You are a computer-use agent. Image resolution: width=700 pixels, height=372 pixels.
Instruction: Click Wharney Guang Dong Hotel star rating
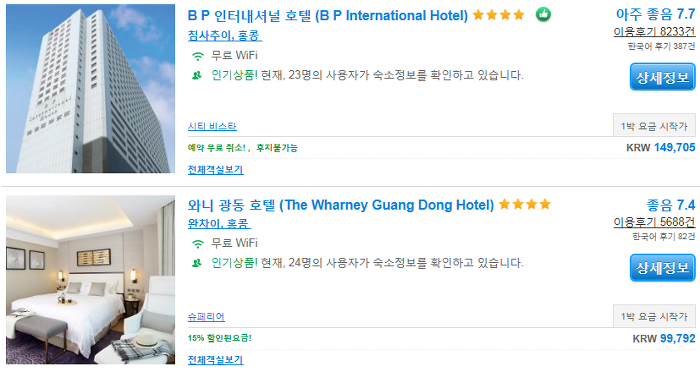525,205
